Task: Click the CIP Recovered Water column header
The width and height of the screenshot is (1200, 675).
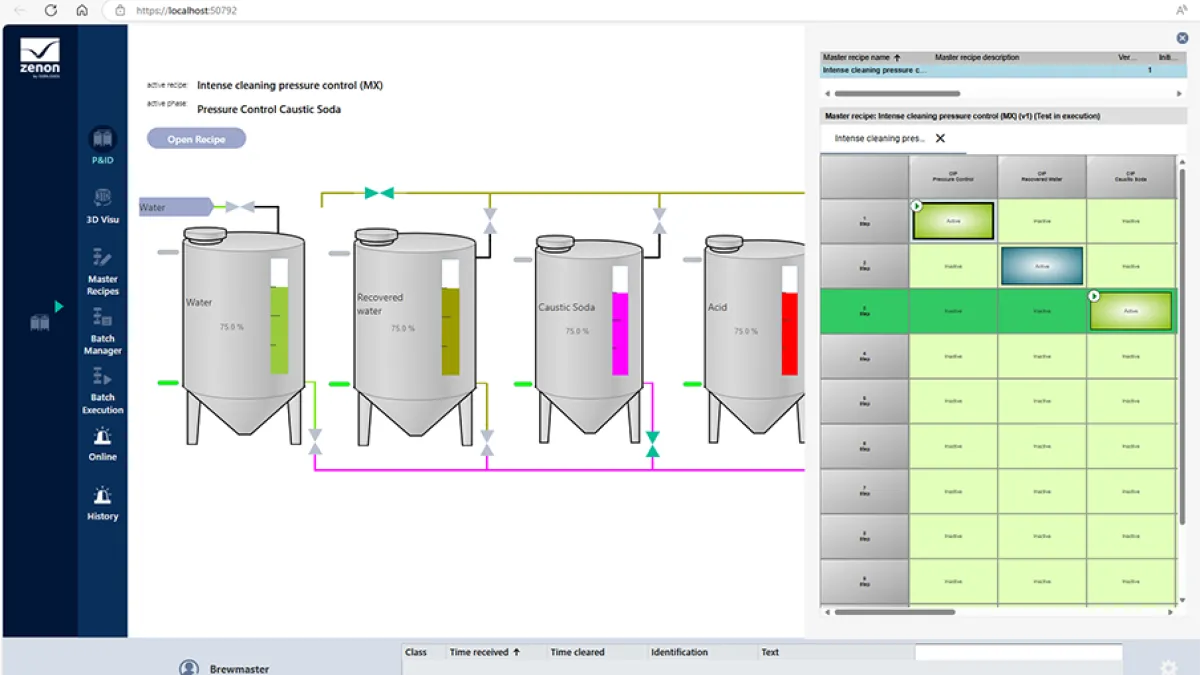Action: pos(1042,176)
